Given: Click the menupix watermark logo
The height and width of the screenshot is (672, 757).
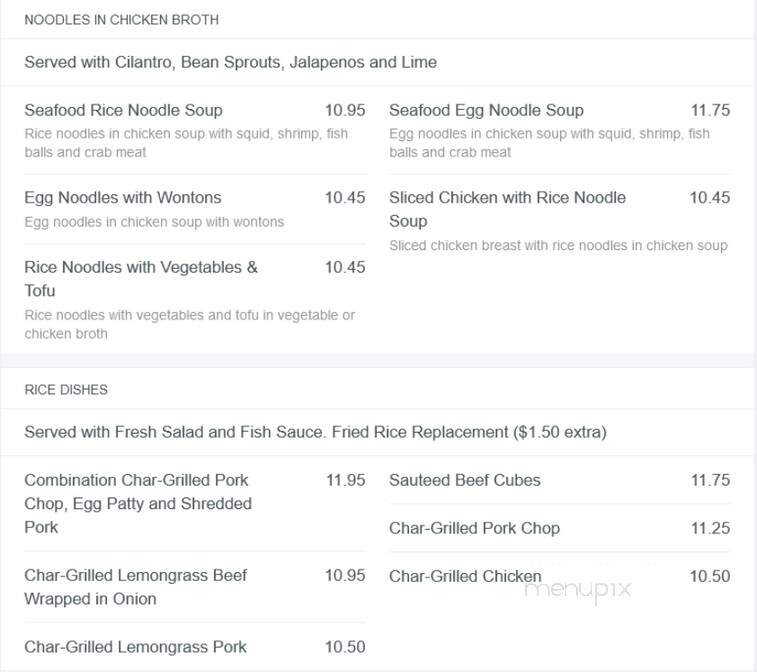Looking at the screenshot, I should [x=577, y=591].
